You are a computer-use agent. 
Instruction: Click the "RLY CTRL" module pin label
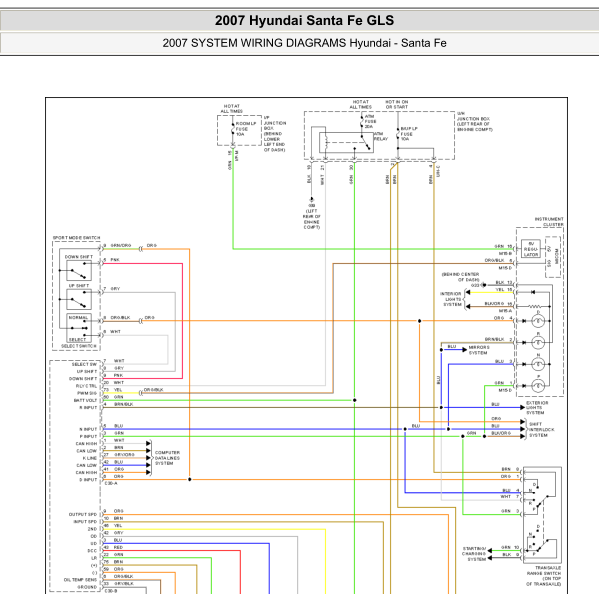[x=86, y=386]
